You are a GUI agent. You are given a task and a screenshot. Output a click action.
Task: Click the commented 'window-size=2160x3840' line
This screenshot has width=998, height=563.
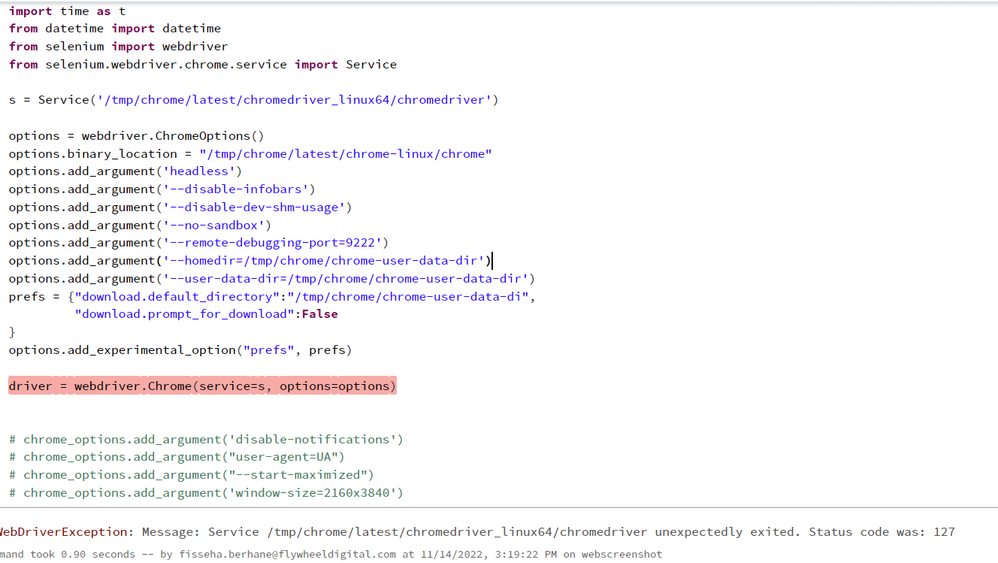(x=206, y=493)
